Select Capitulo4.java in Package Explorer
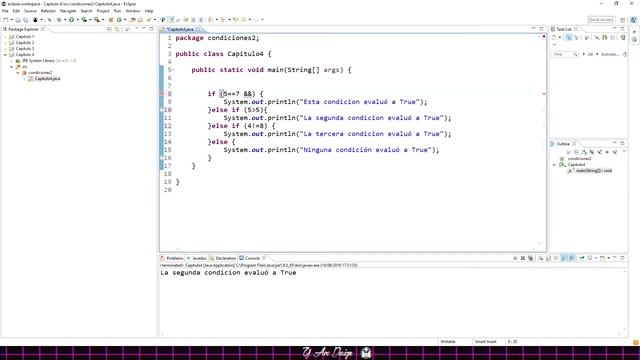The image size is (640, 360). click(47, 78)
